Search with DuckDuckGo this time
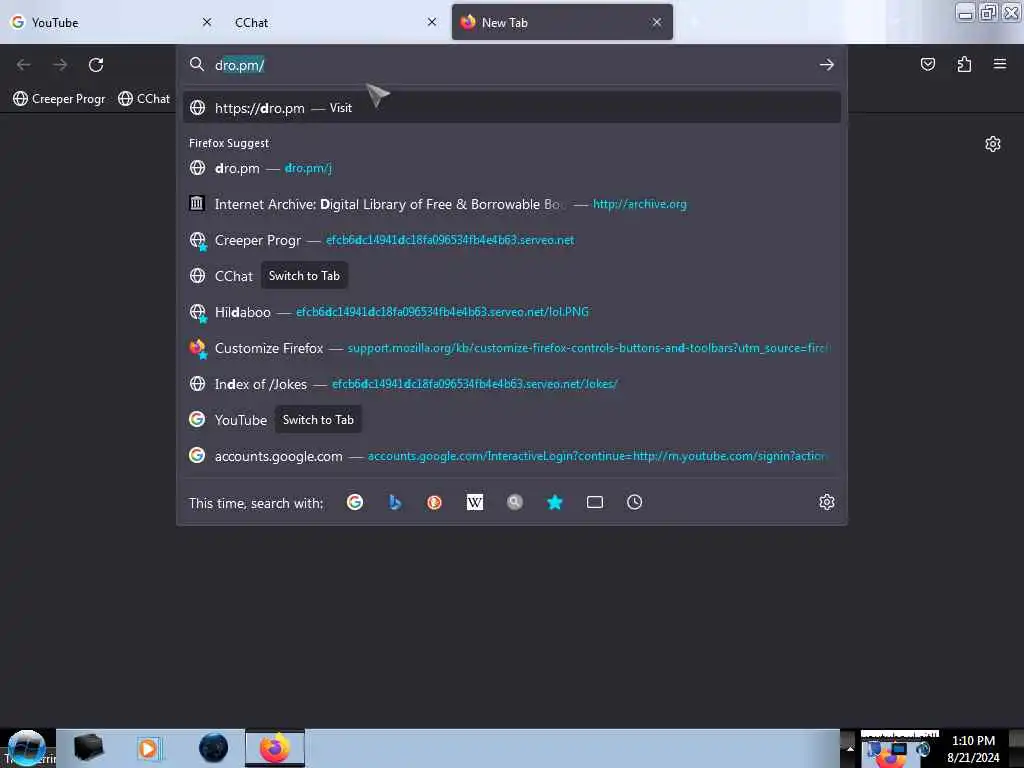This screenshot has width=1024, height=768. (434, 502)
